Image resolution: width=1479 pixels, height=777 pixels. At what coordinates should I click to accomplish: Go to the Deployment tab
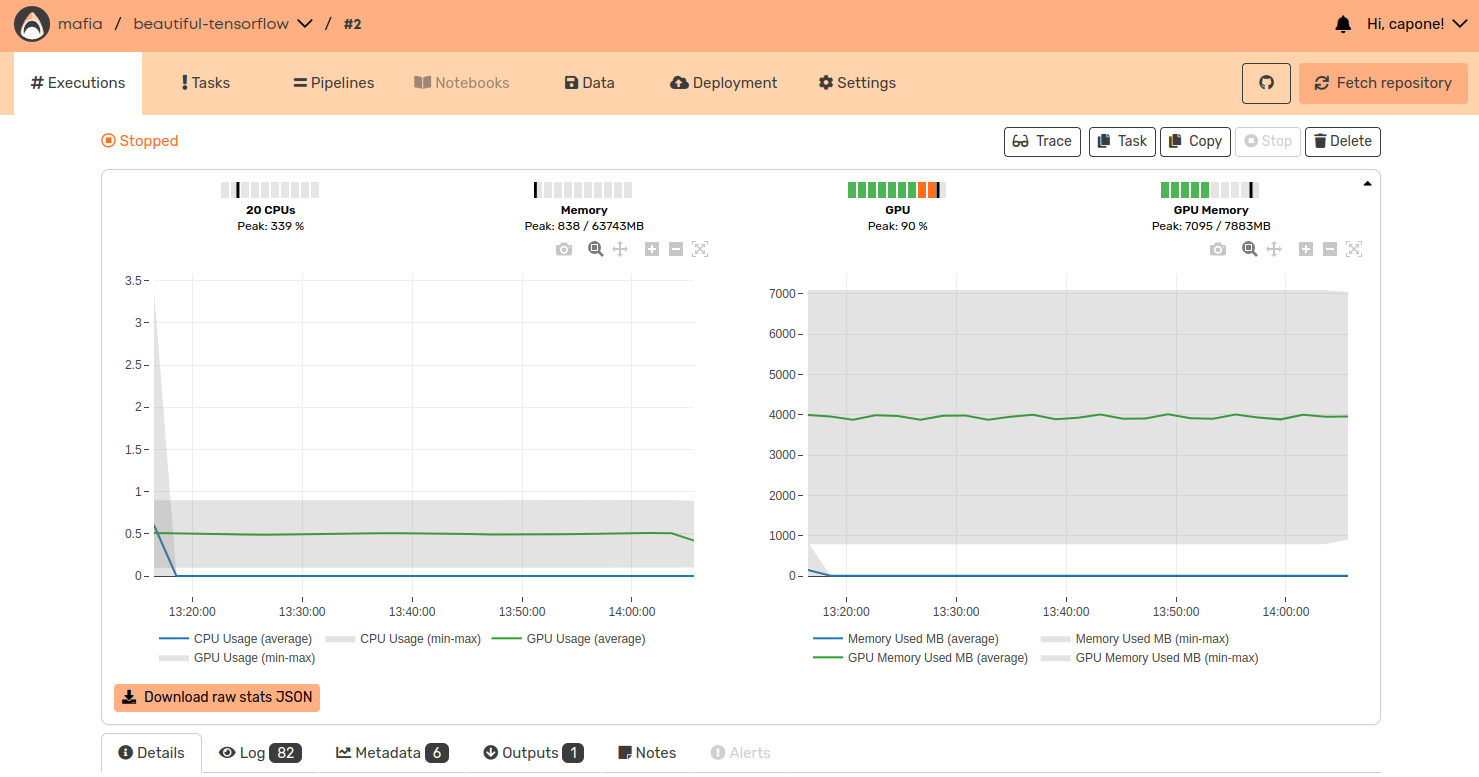tap(723, 83)
